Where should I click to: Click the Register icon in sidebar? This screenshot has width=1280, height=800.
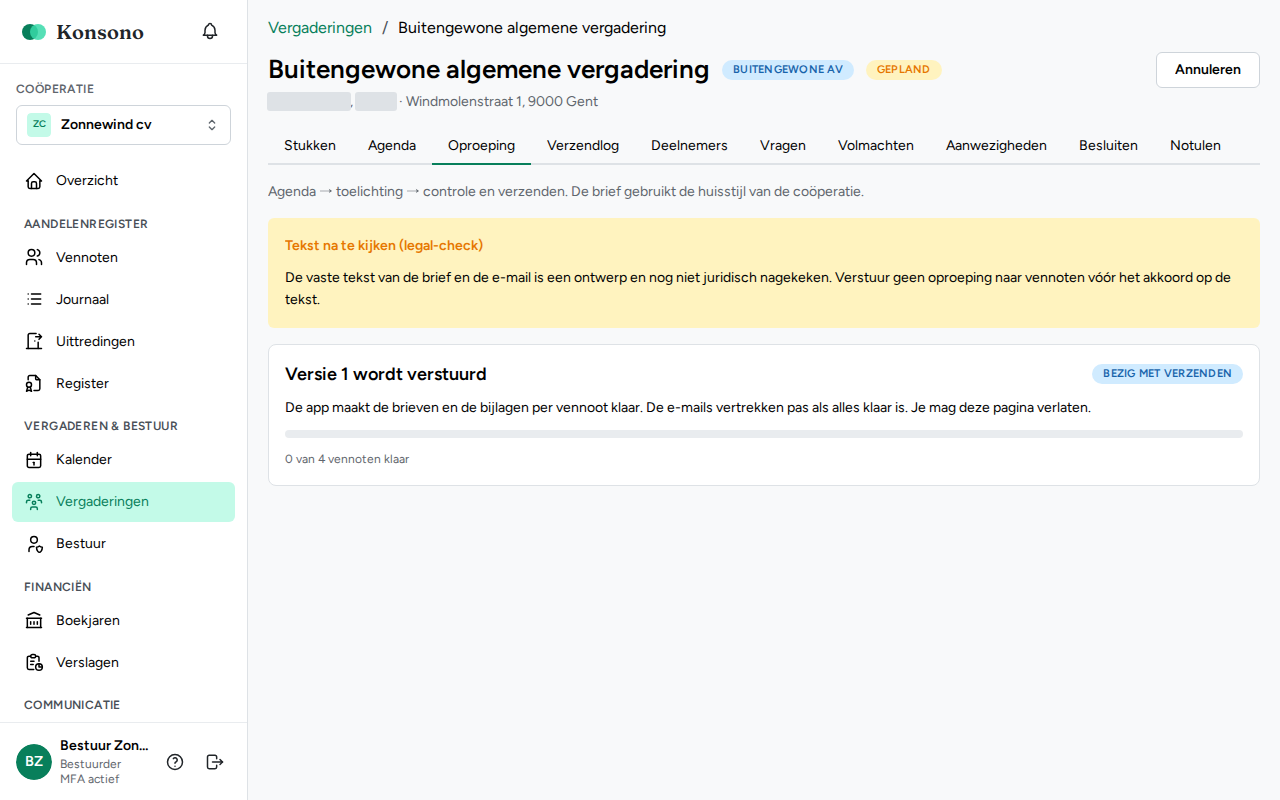(34, 384)
